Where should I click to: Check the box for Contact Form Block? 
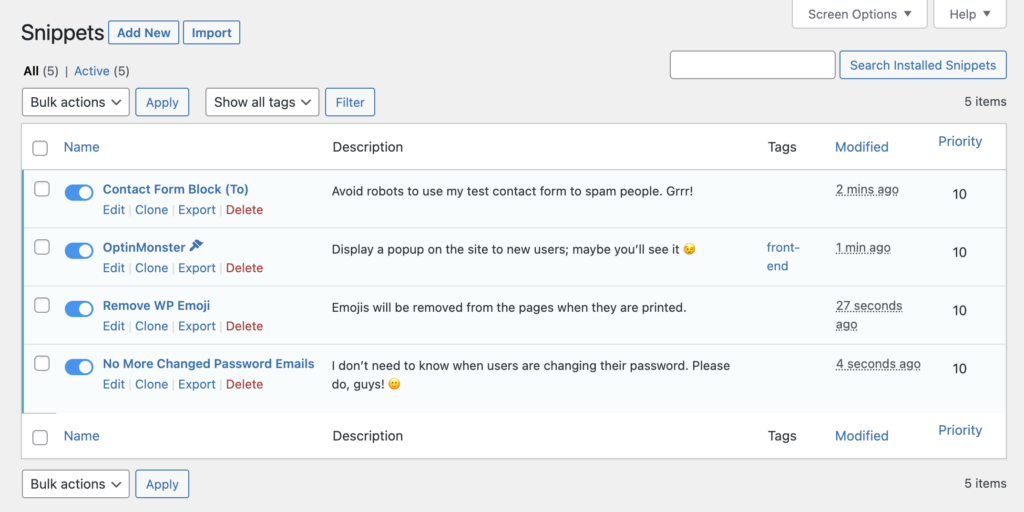pyautogui.click(x=42, y=189)
